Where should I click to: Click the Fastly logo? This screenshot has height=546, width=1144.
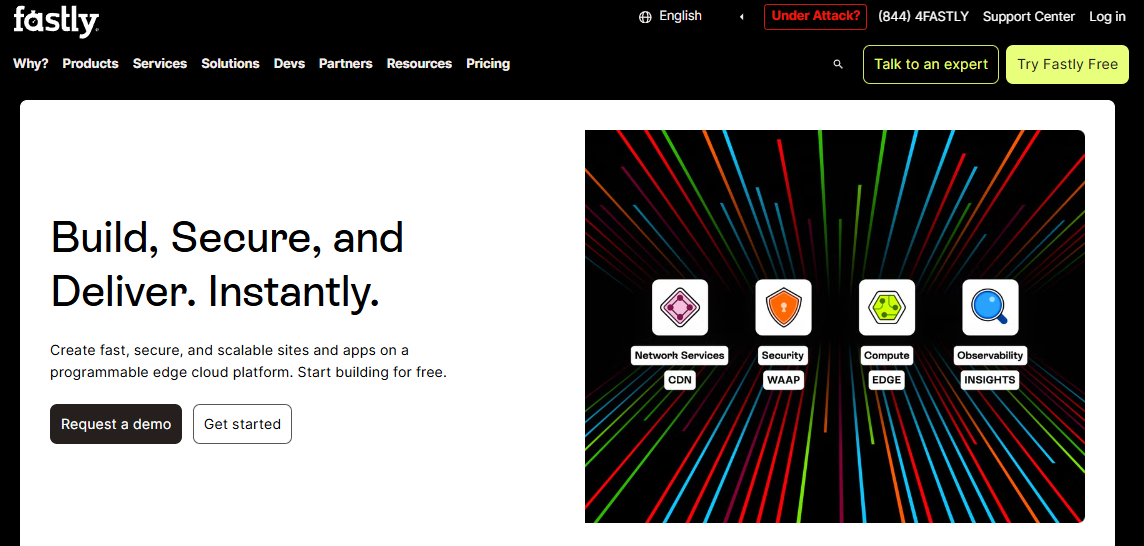[56, 21]
